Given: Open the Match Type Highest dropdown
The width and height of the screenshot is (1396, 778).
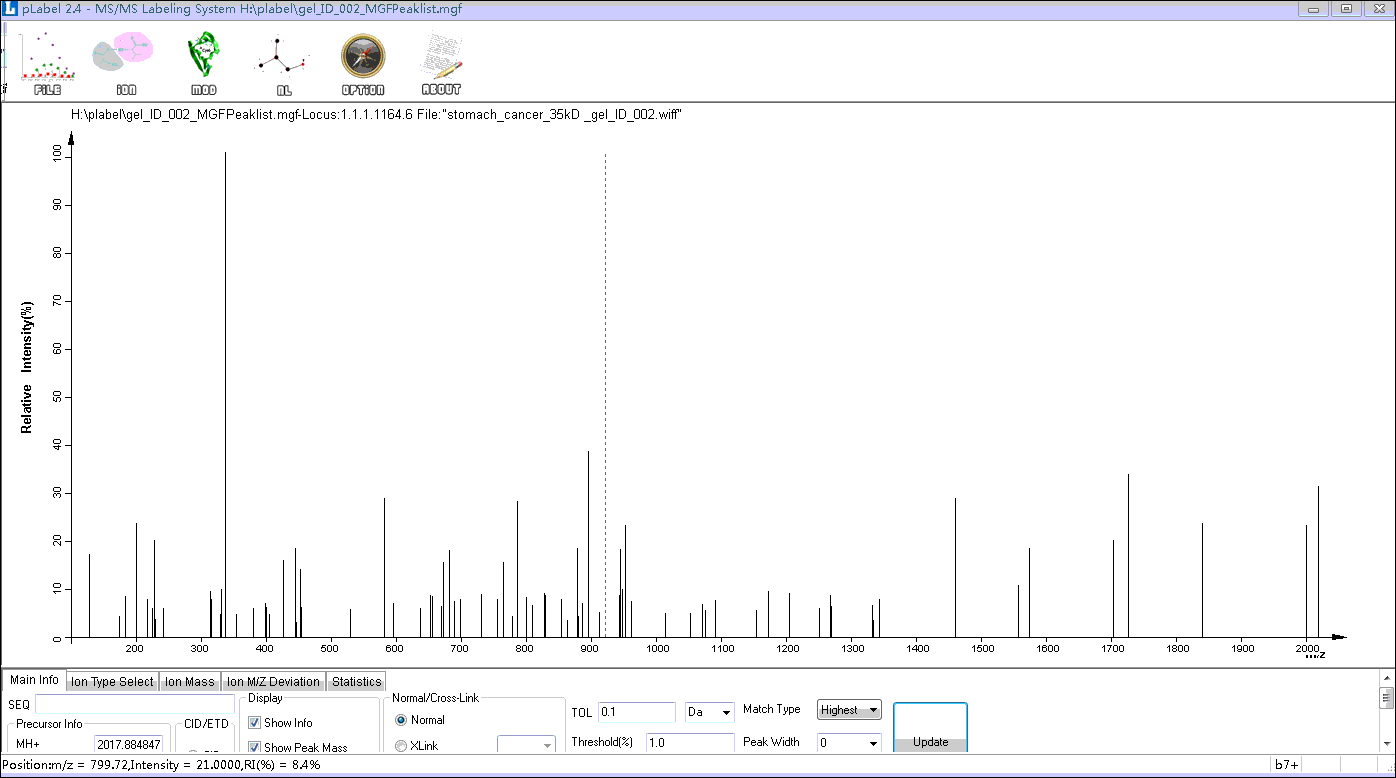Looking at the screenshot, I should pyautogui.click(x=849, y=710).
